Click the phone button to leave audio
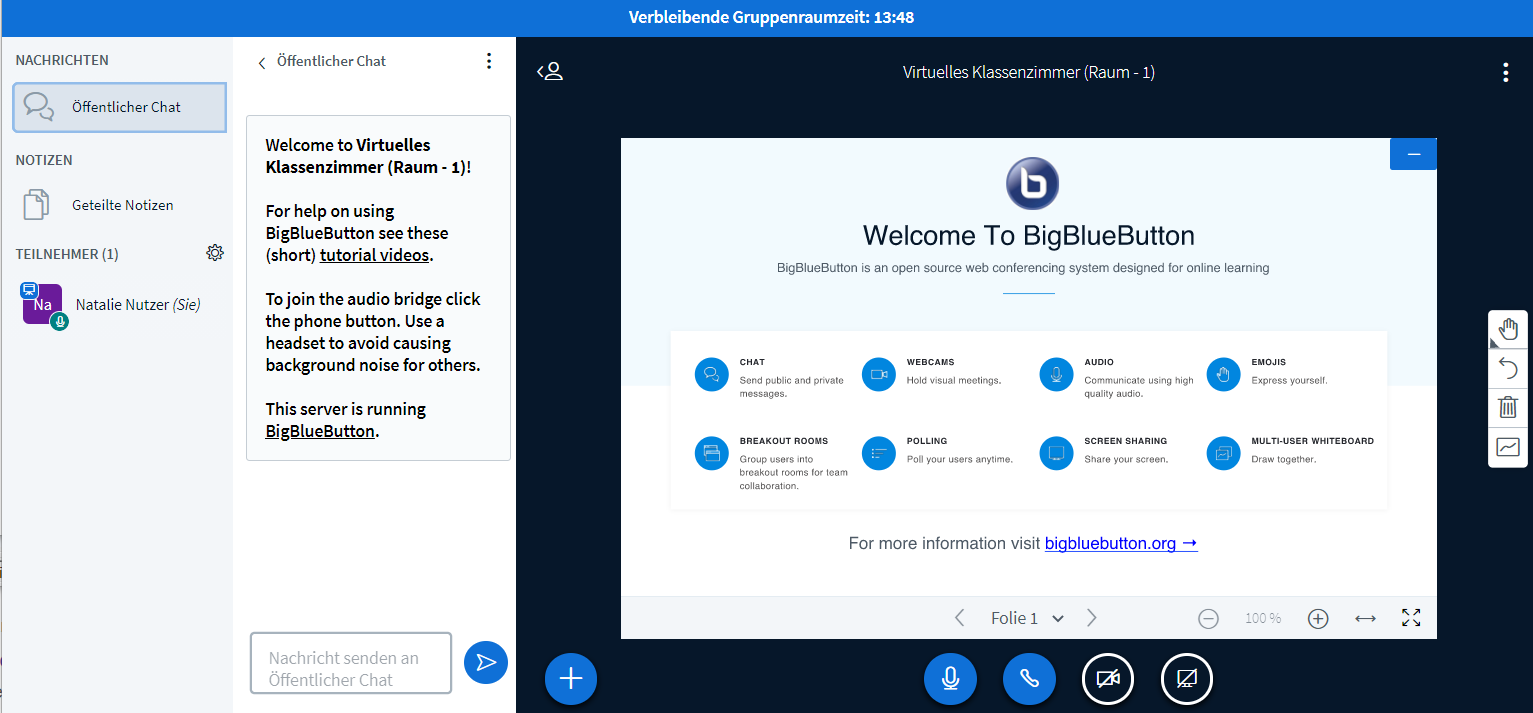The width and height of the screenshot is (1533, 713). 1029,680
